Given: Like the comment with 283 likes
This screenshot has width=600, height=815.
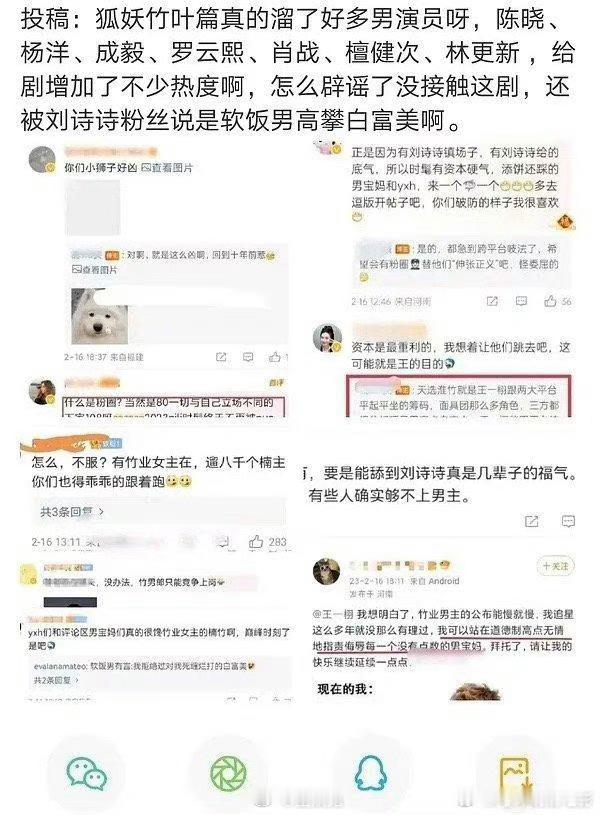Looking at the screenshot, I should click(x=256, y=542).
